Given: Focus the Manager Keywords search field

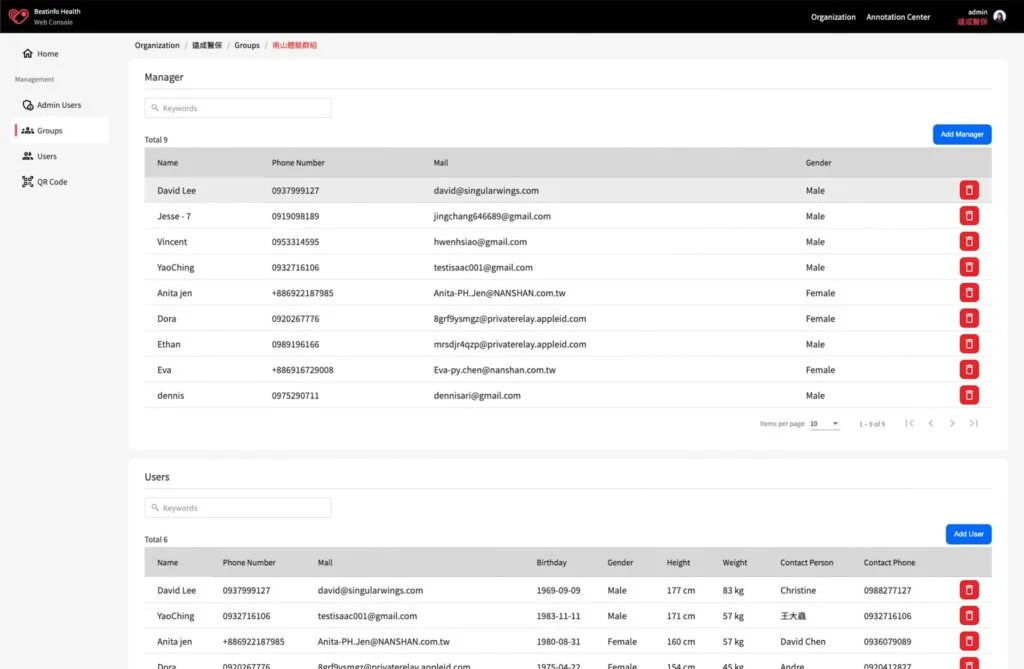Looking at the screenshot, I should [x=238, y=108].
